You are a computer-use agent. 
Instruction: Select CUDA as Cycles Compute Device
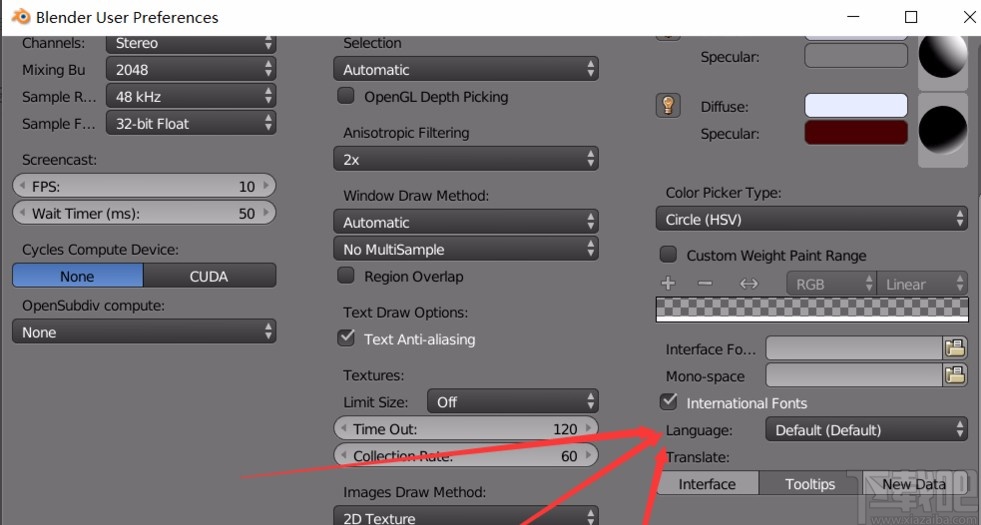point(210,276)
